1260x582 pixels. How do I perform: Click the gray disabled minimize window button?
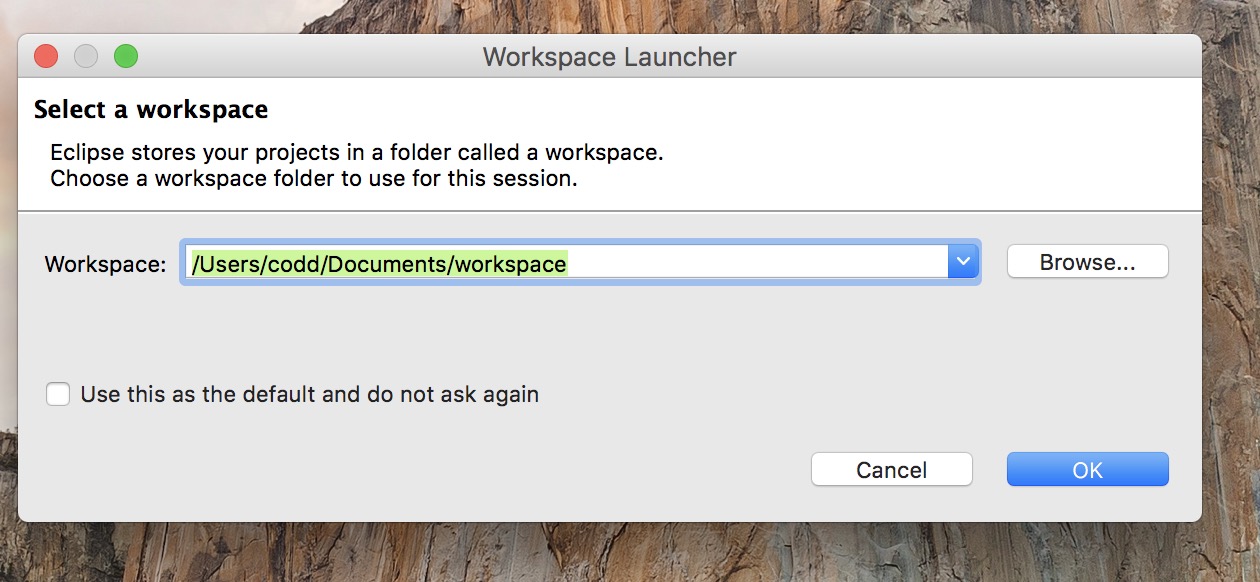point(86,56)
